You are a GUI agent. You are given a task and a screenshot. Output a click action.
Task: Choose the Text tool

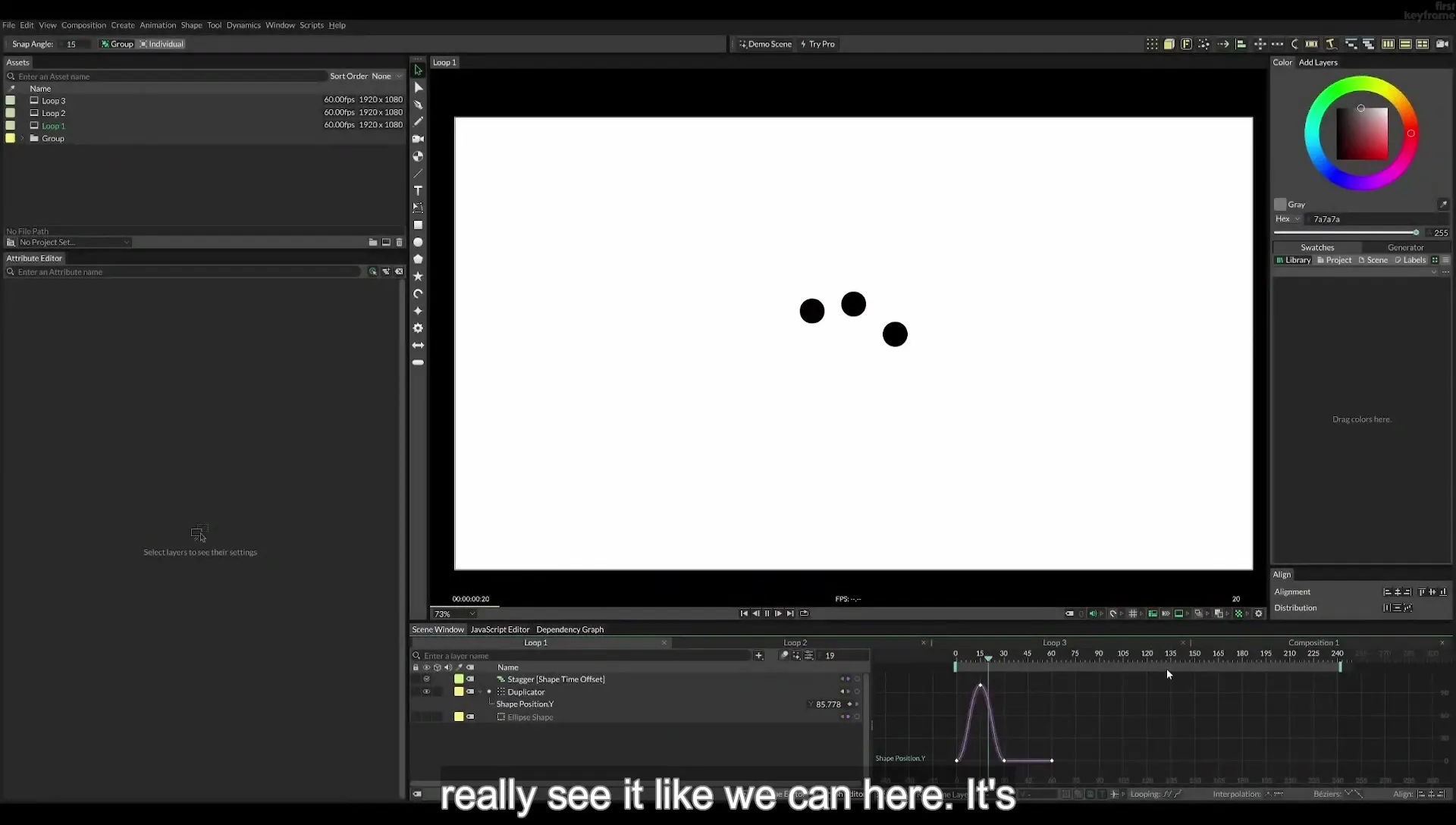(418, 190)
